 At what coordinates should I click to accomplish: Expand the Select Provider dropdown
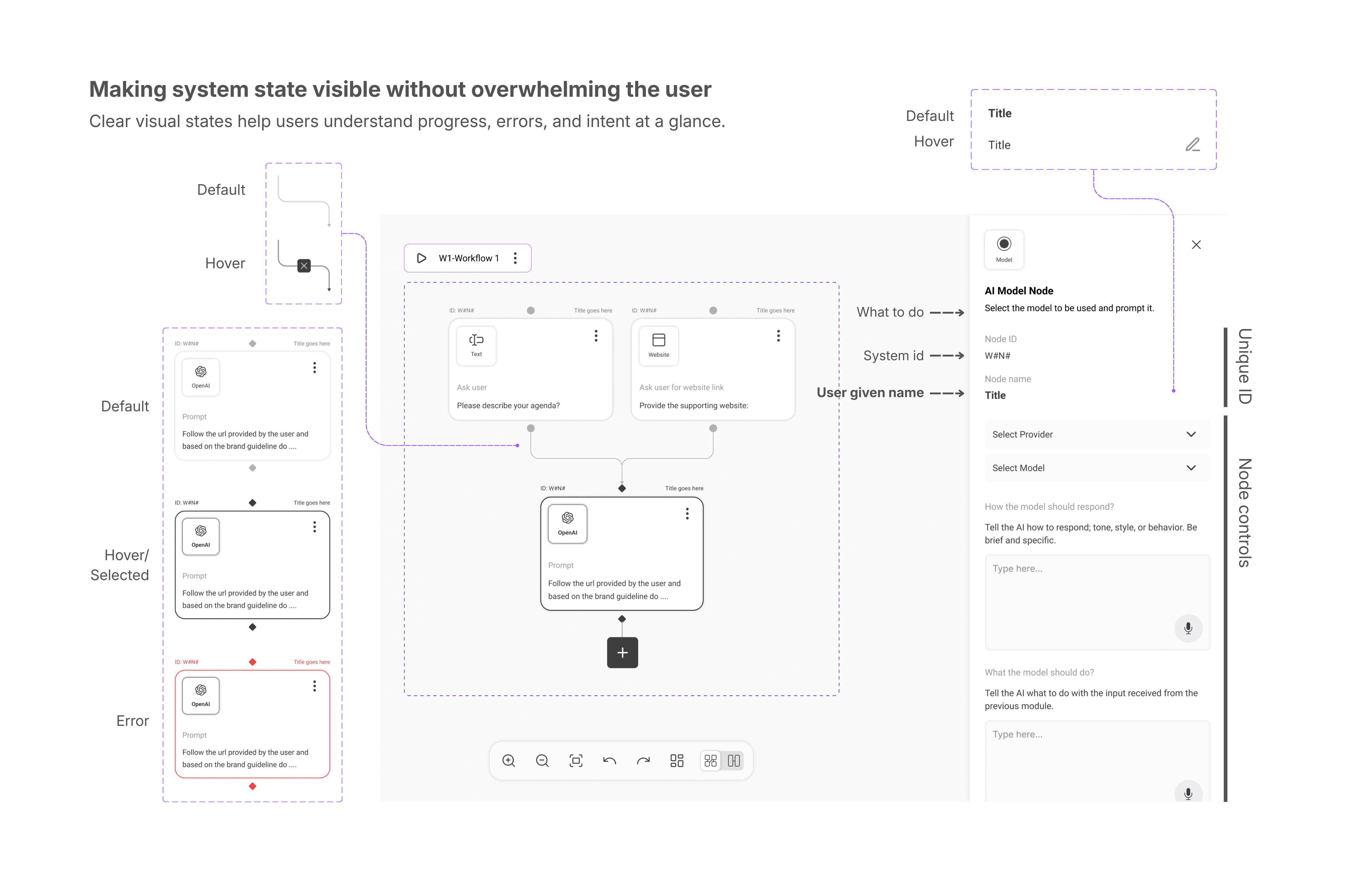tap(1097, 435)
